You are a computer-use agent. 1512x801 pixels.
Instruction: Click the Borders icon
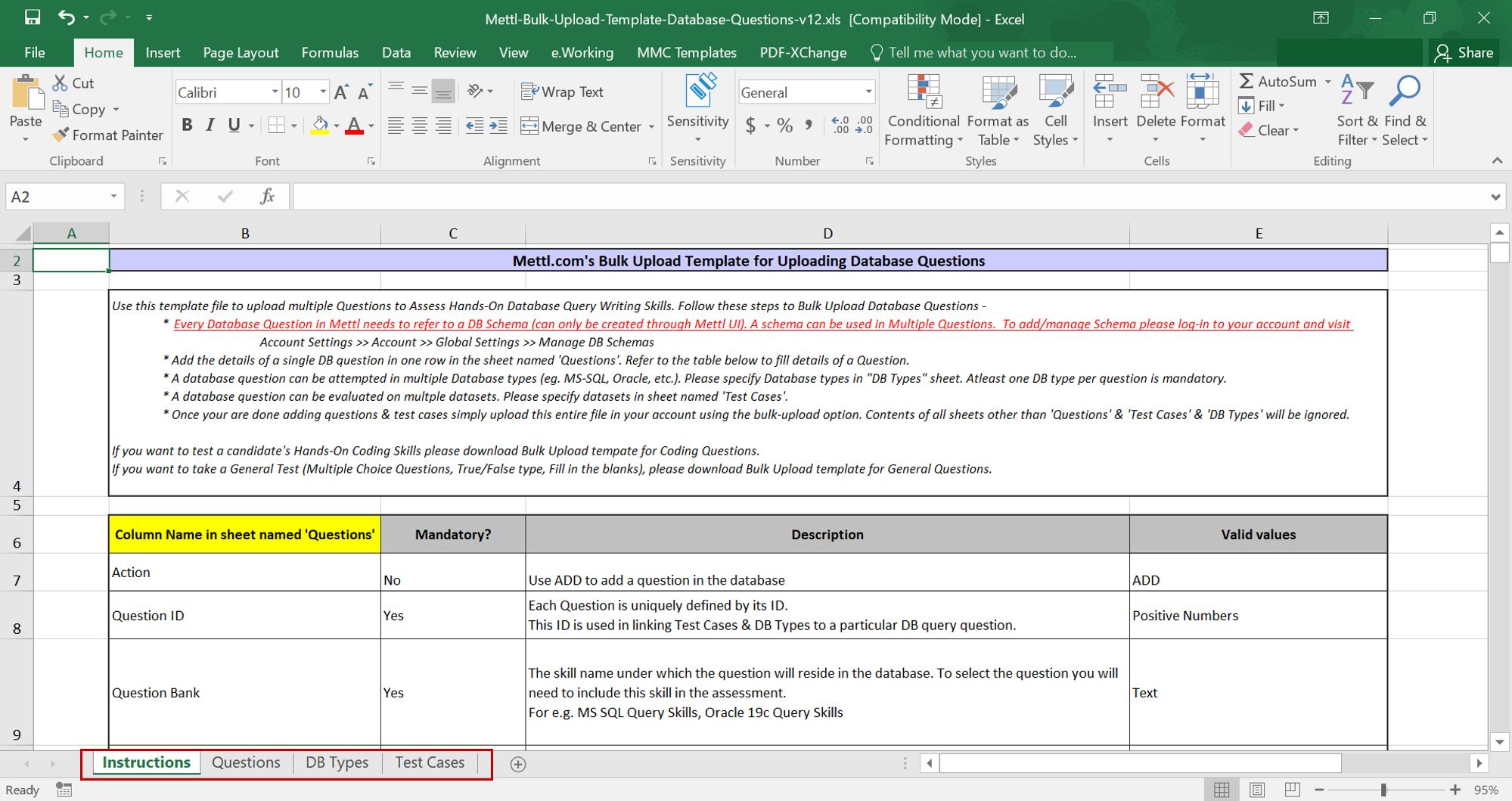[277, 126]
